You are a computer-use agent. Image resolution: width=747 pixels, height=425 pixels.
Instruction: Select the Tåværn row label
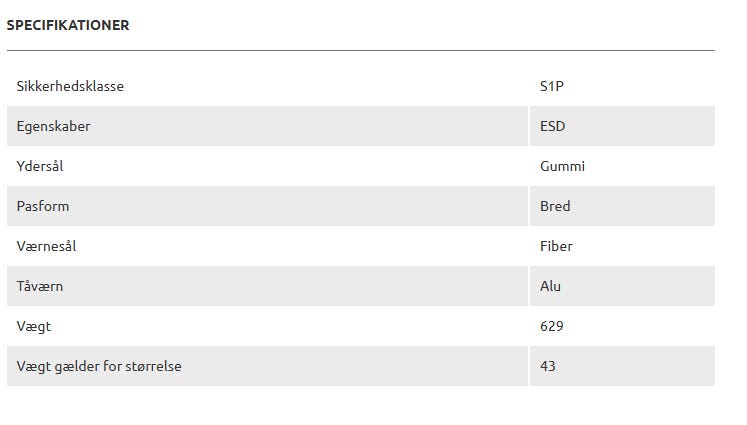tap(41, 286)
